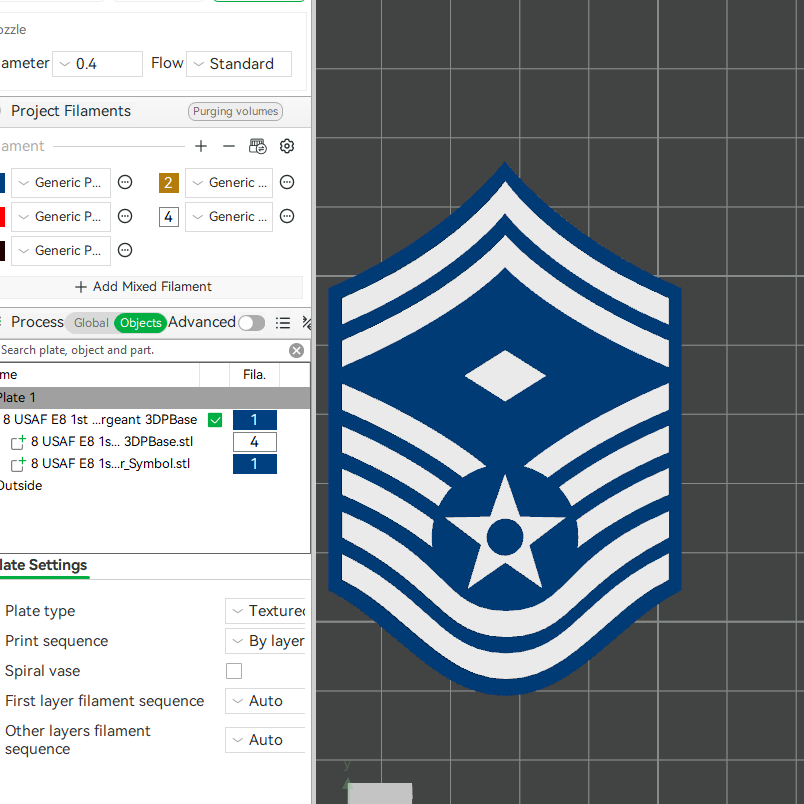Open filament settings gear icon
Screen dimensions: 804x804
pyautogui.click(x=287, y=146)
